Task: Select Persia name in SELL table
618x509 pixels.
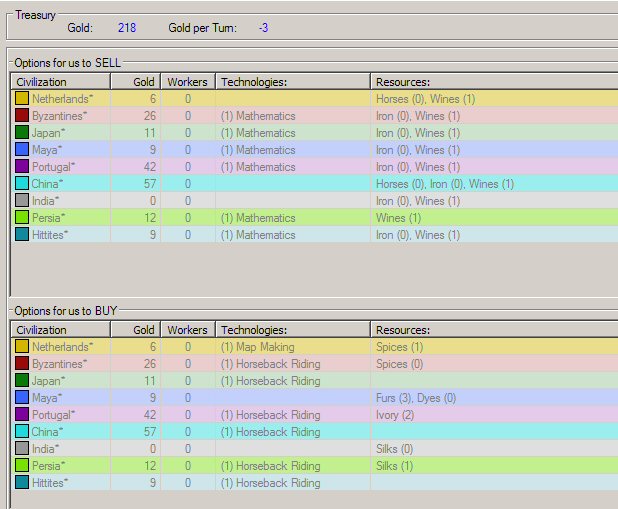Action: point(48,217)
